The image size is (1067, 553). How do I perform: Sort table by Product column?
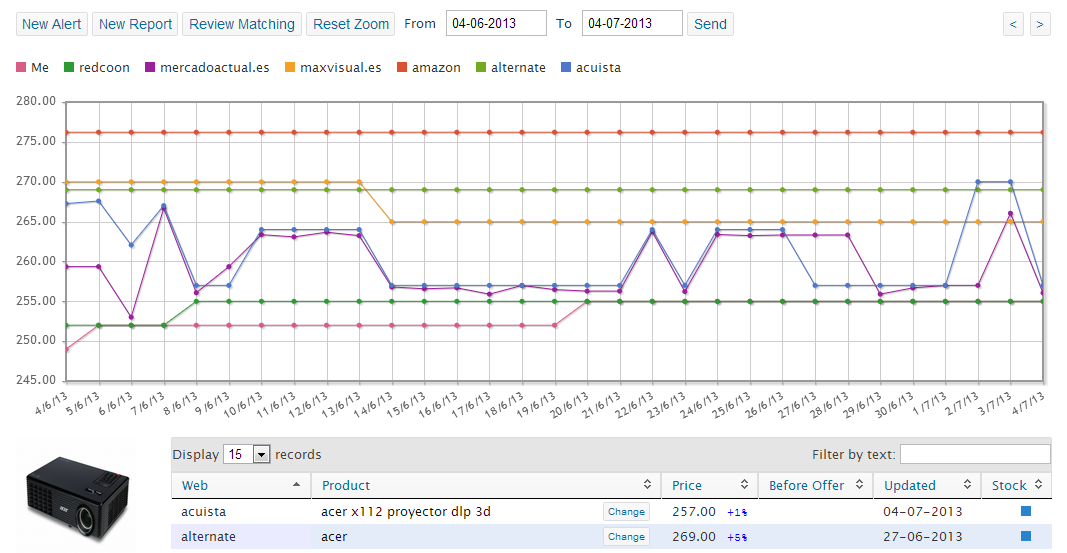tap(486, 485)
